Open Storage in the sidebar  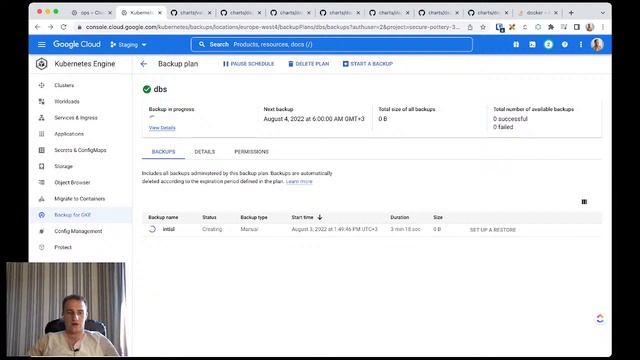pyautogui.click(x=63, y=166)
